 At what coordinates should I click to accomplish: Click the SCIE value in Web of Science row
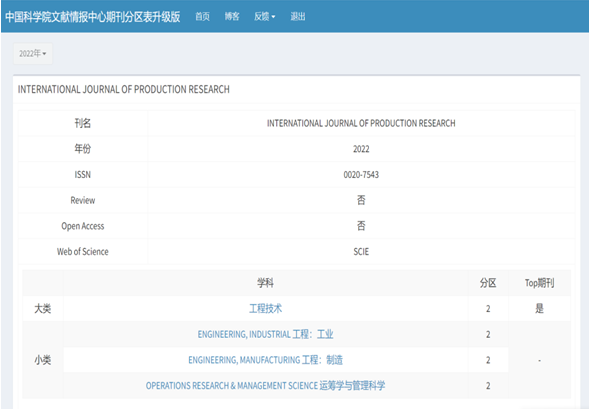tap(361, 252)
